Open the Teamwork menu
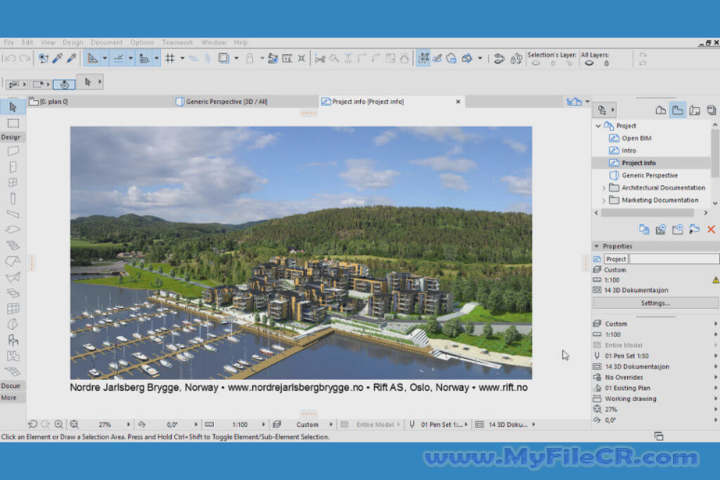Screen dimensions: 720x480 177,42
